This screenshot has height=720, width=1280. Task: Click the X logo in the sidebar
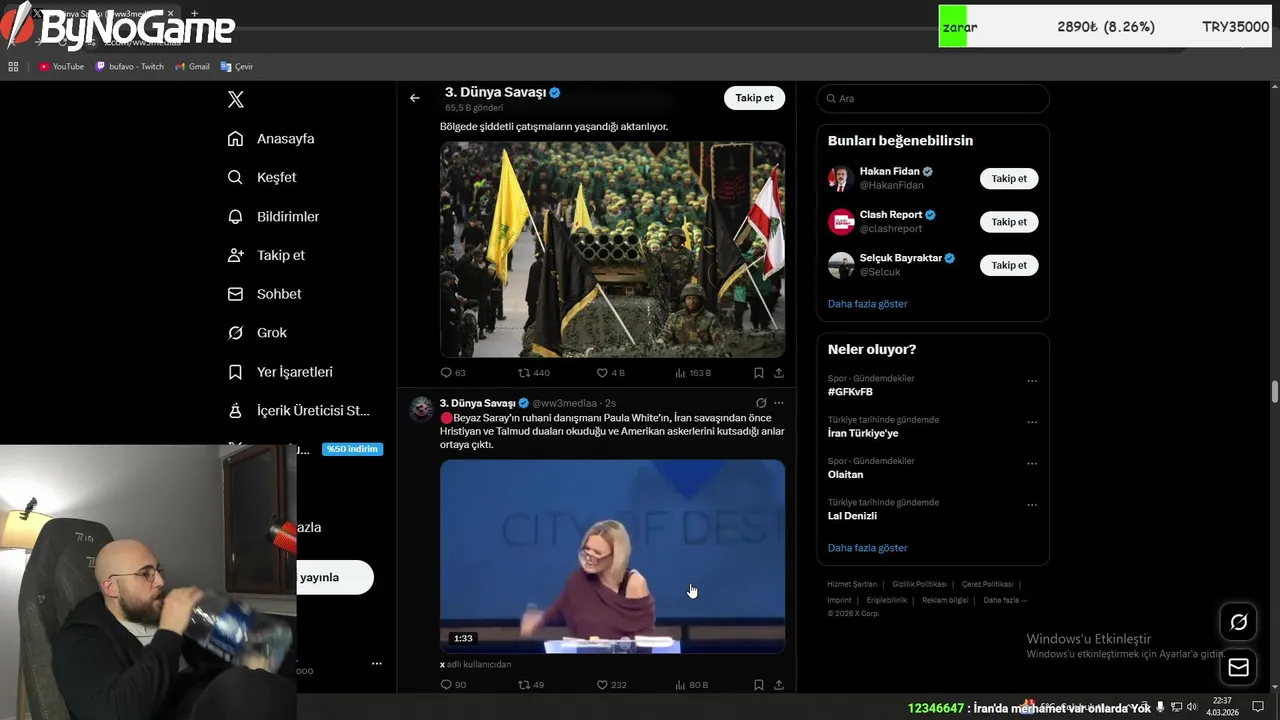pyautogui.click(x=236, y=99)
